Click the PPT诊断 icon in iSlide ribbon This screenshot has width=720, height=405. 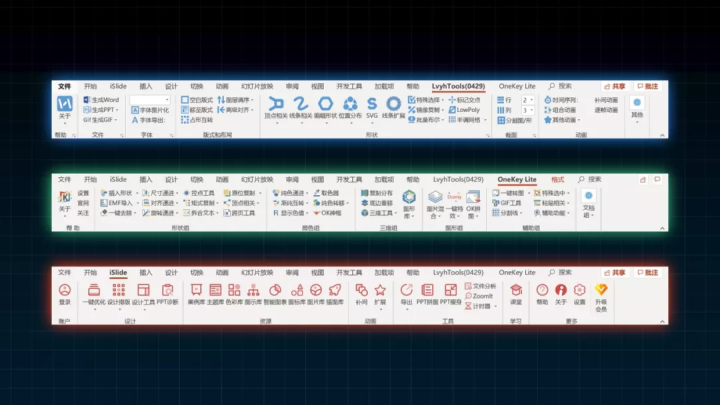(x=168, y=290)
